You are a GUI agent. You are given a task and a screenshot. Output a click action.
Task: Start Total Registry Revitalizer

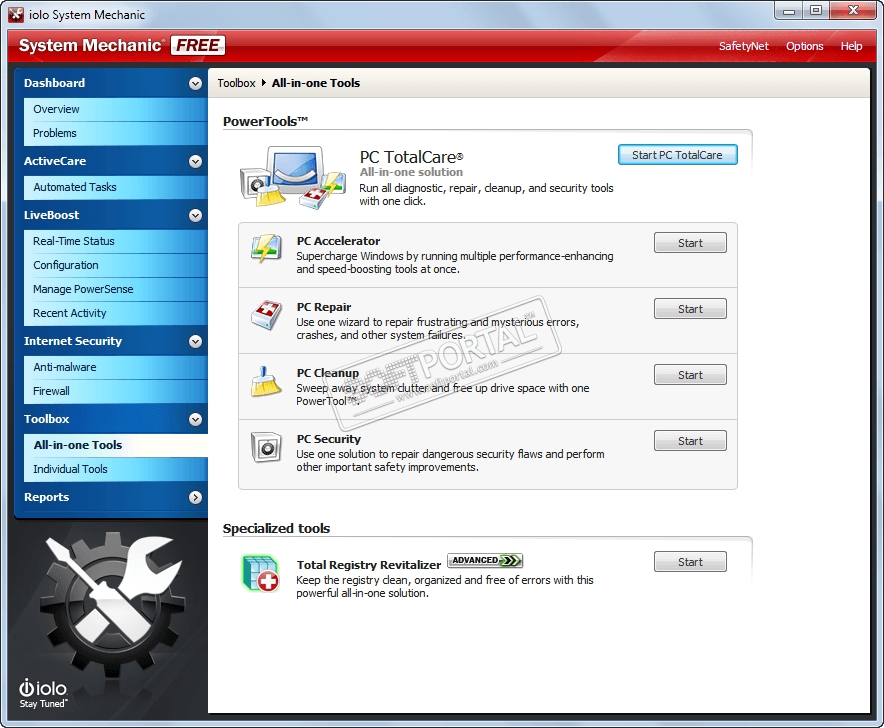tap(690, 562)
